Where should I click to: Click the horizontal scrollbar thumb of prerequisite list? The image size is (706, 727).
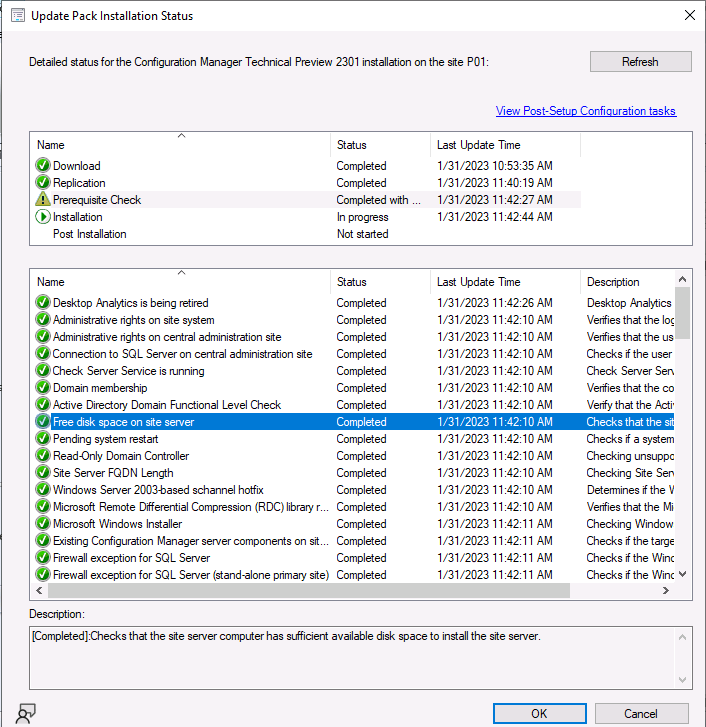pos(309,590)
